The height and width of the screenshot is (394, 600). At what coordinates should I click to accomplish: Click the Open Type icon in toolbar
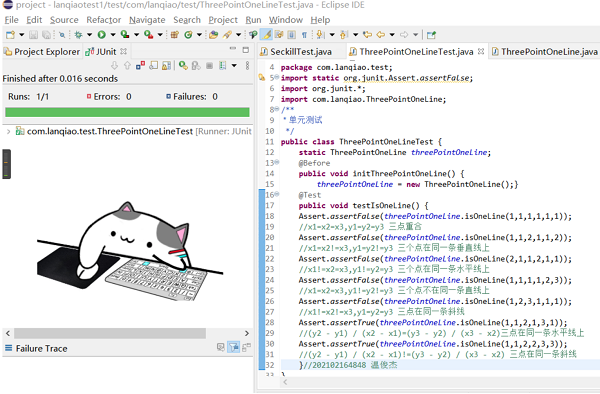tap(214, 35)
